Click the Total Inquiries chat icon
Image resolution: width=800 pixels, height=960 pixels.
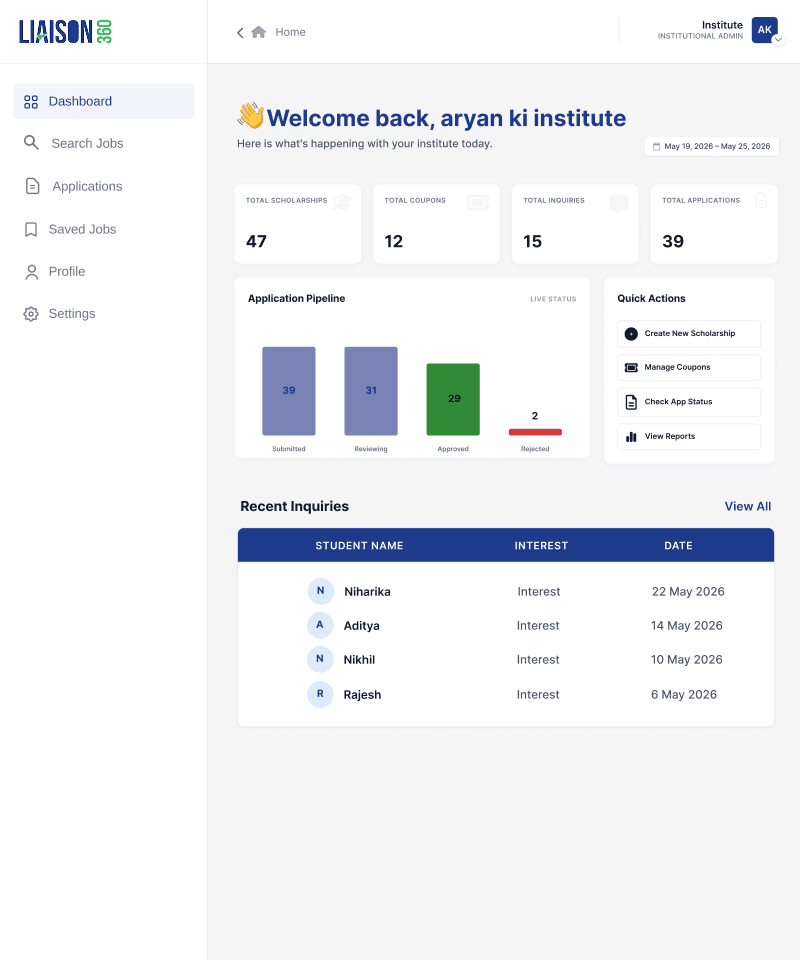tap(619, 203)
